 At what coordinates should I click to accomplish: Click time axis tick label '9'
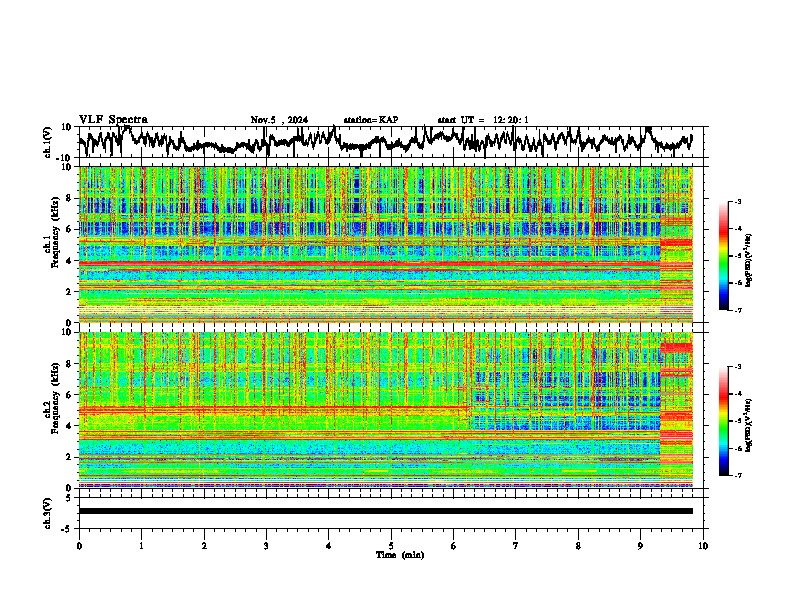pos(640,546)
